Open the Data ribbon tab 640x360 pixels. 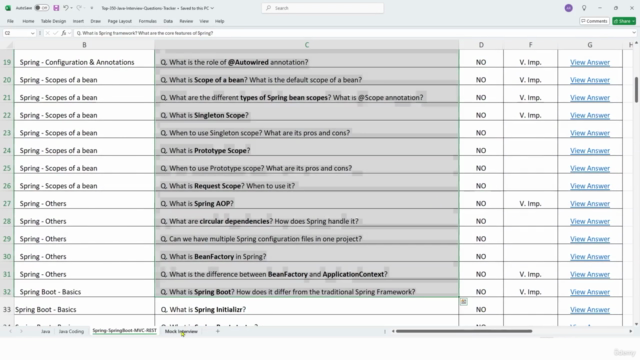coord(168,21)
